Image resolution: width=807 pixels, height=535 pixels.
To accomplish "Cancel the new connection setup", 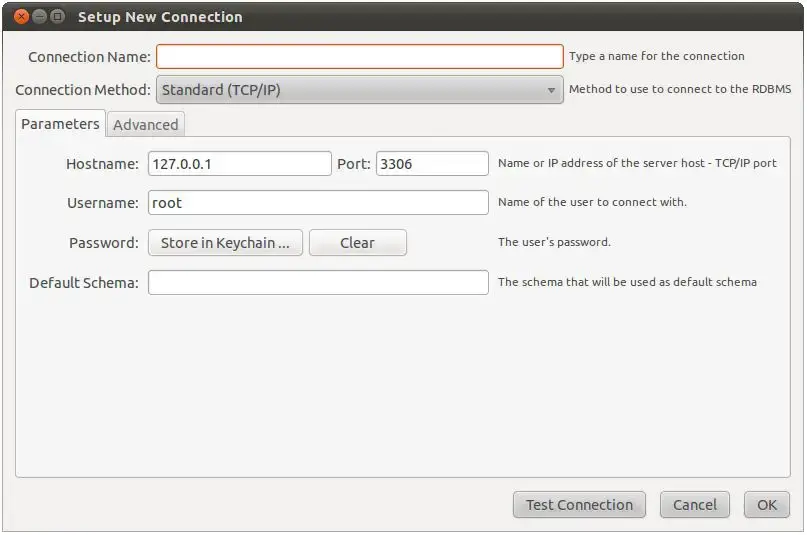I will 694,505.
